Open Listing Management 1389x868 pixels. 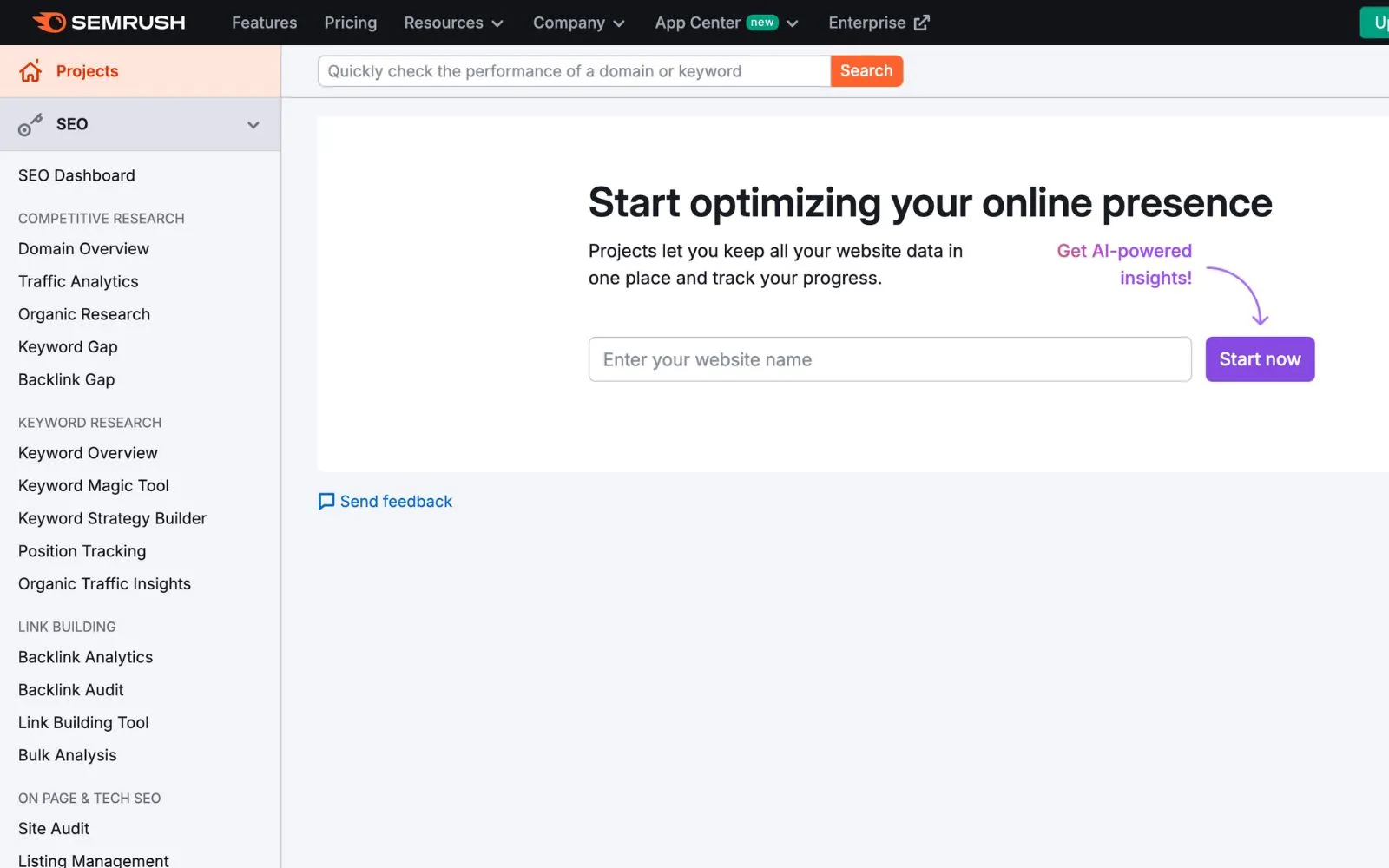(94, 860)
